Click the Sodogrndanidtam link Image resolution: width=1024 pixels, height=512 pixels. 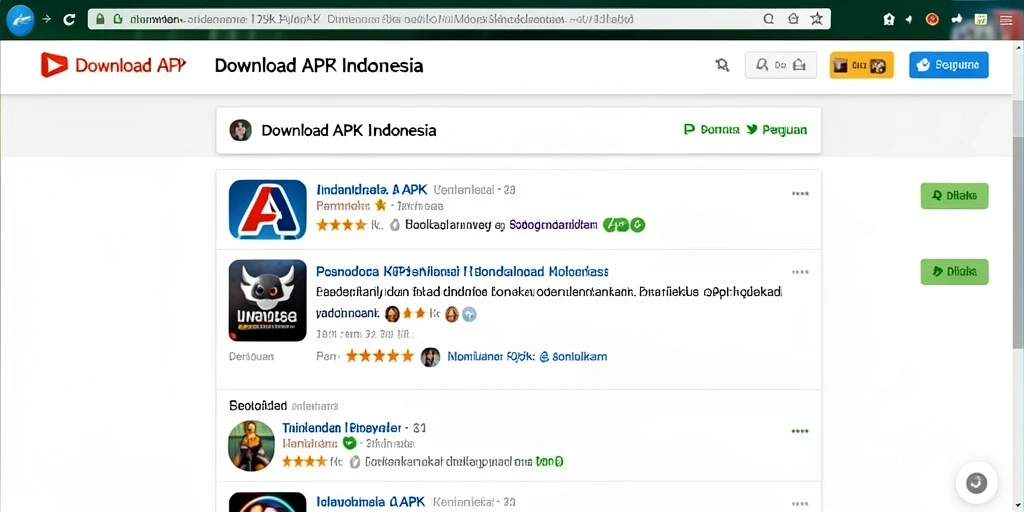coord(552,225)
